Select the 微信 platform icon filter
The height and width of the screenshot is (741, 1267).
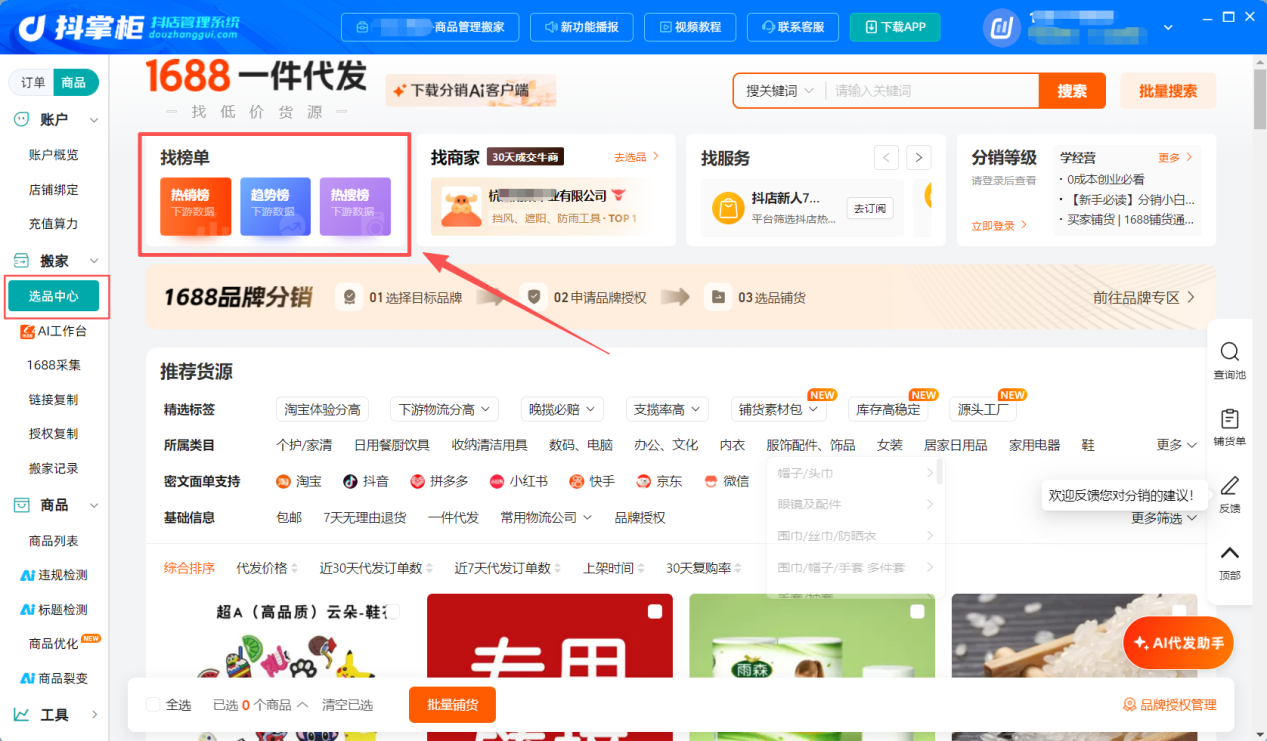[x=711, y=481]
